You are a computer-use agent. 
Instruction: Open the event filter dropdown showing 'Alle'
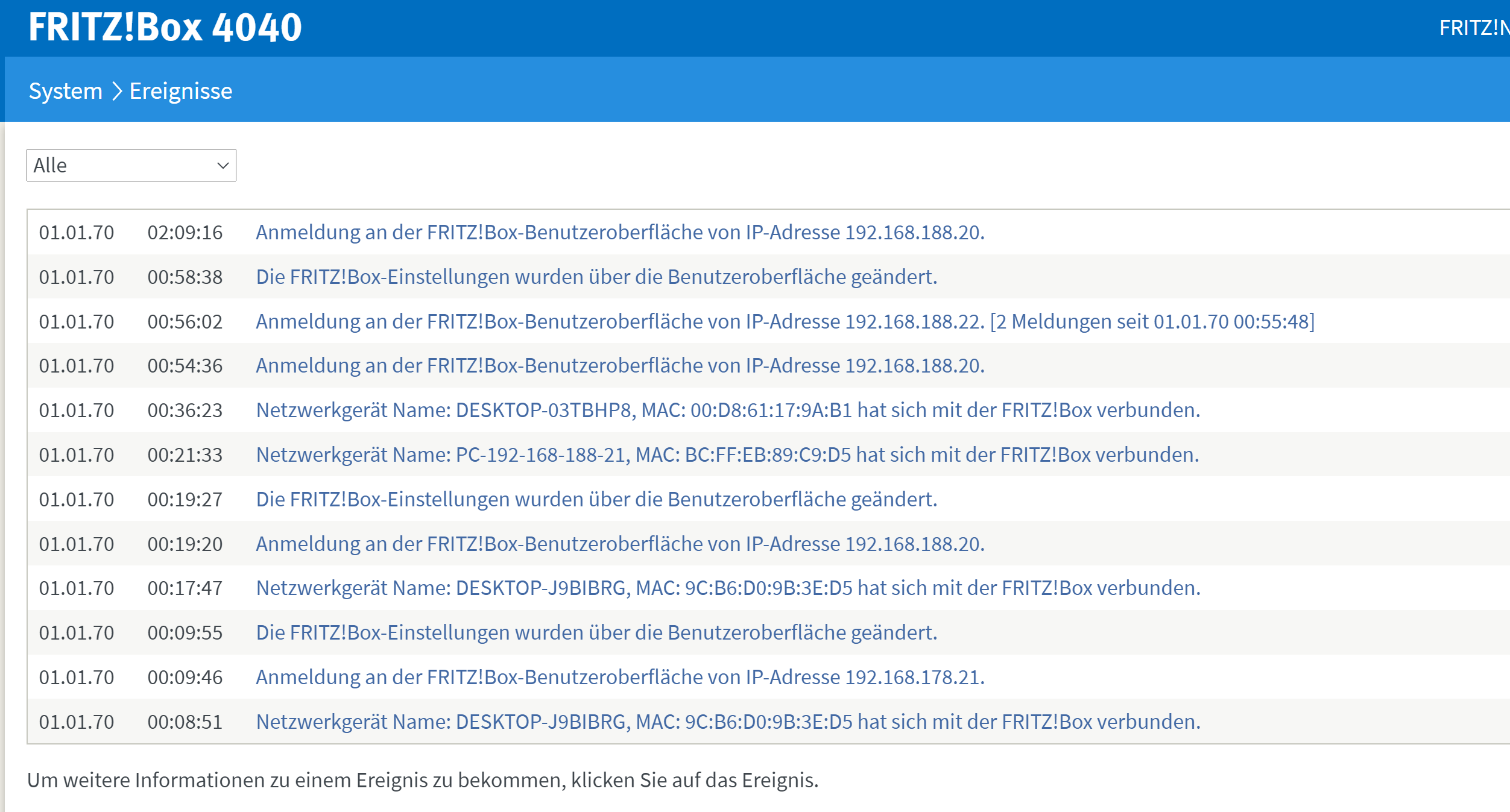point(130,165)
